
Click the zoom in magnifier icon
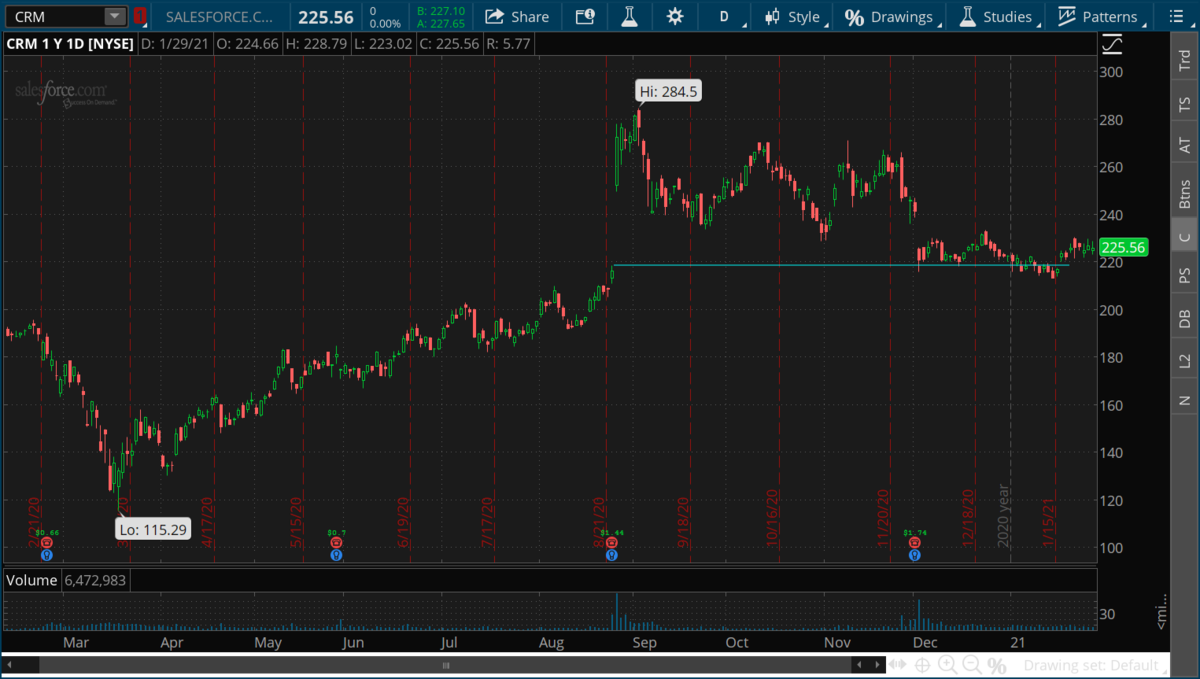[x=948, y=665]
